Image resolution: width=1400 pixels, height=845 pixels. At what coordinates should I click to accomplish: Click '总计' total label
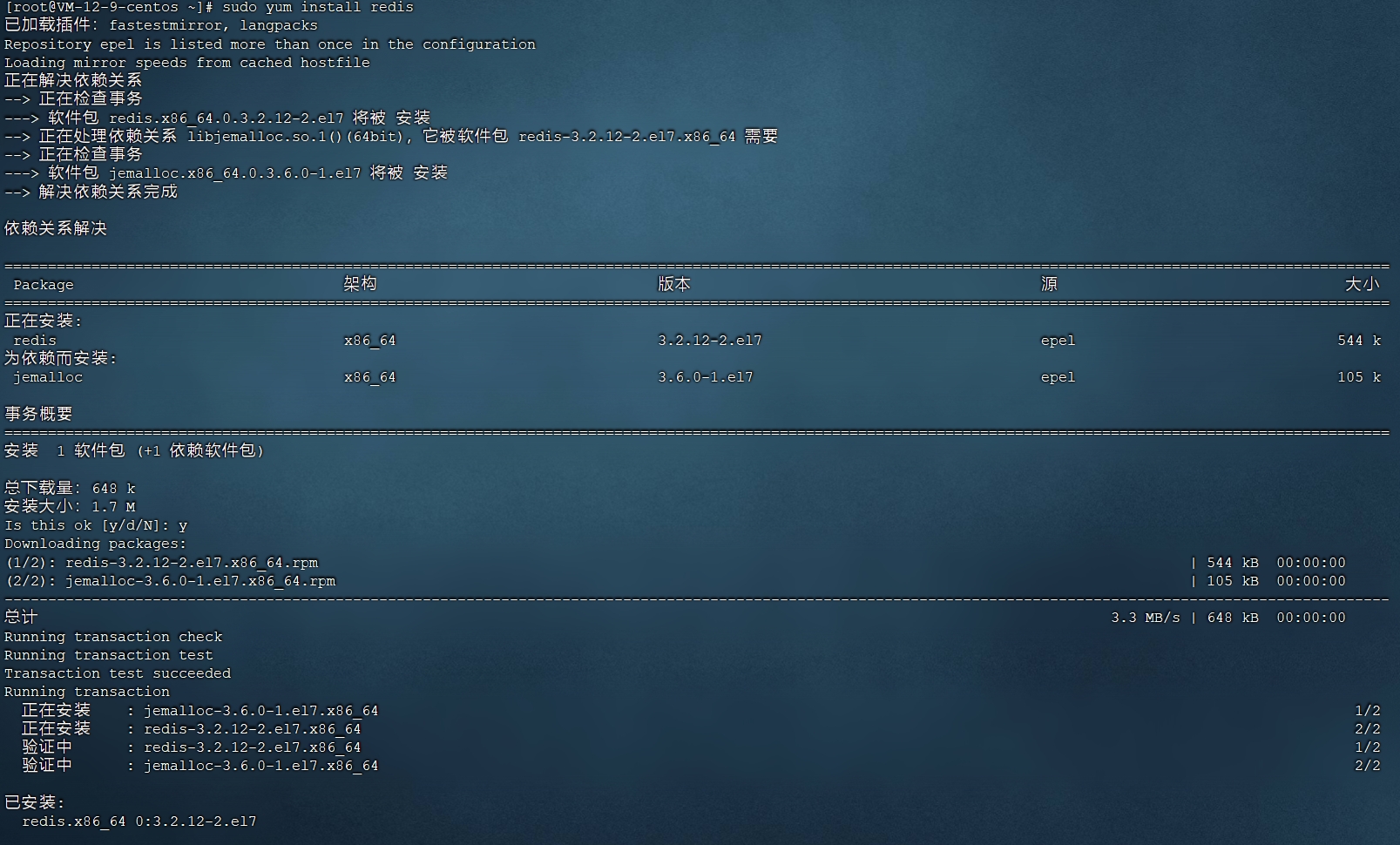coord(21,617)
